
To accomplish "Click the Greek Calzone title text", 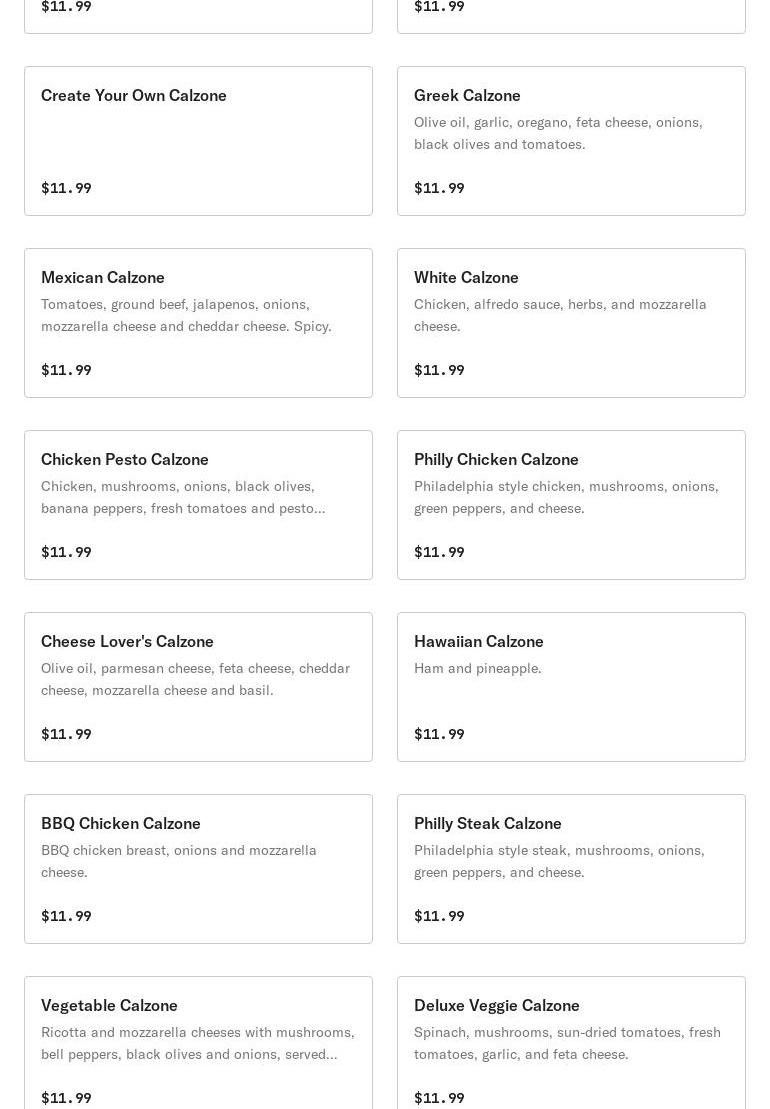I will click(467, 95).
